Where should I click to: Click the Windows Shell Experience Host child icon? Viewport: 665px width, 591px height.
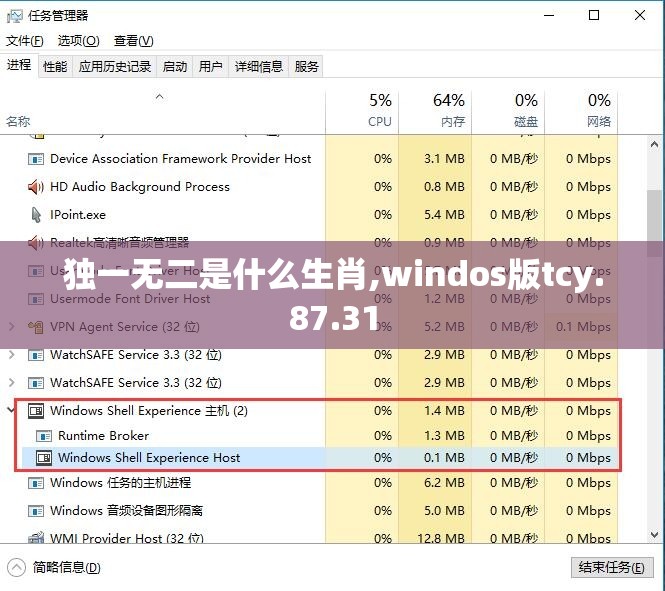pos(44,458)
